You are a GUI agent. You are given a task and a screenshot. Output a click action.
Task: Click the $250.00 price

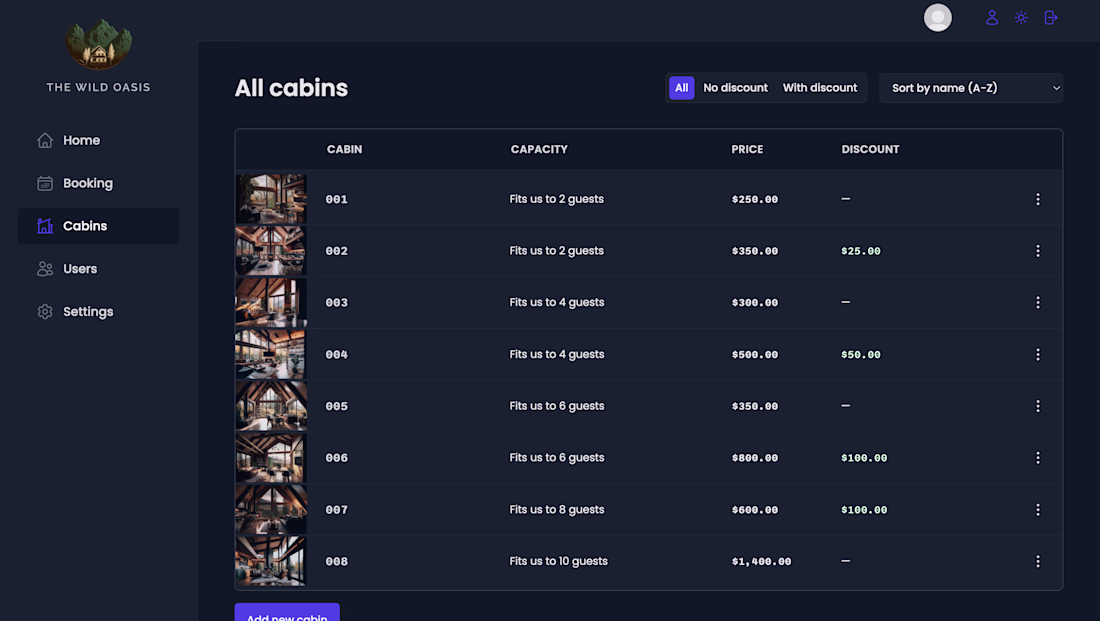tap(755, 199)
